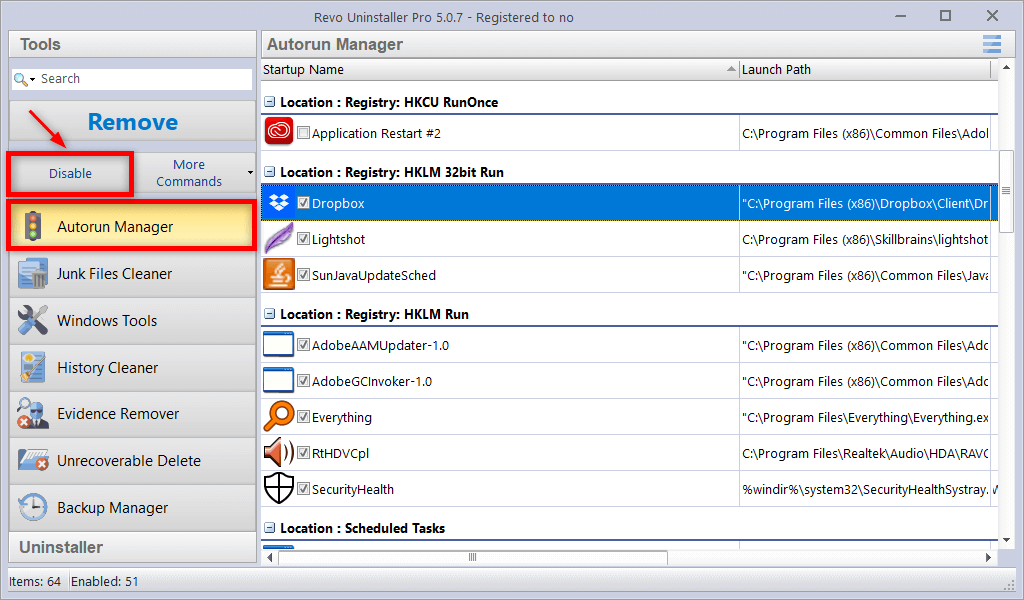1024x600 pixels.
Task: Click the More Commands button
Action: click(189, 173)
